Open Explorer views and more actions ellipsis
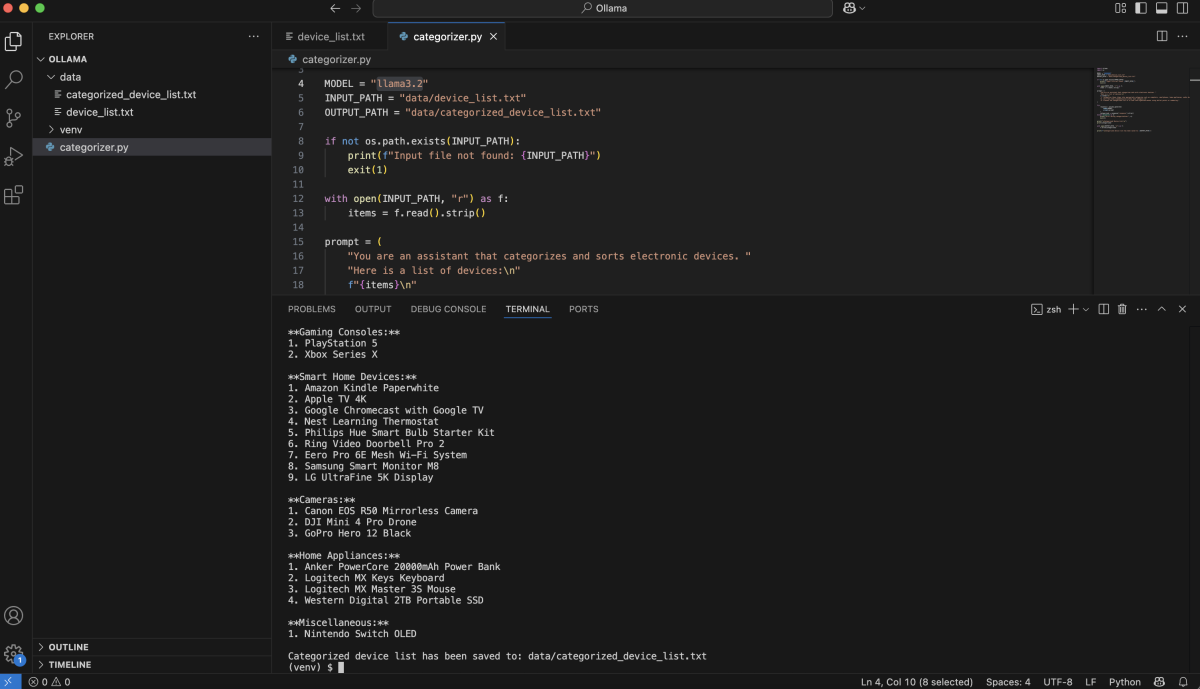This screenshot has width=1200, height=689. pyautogui.click(x=253, y=36)
